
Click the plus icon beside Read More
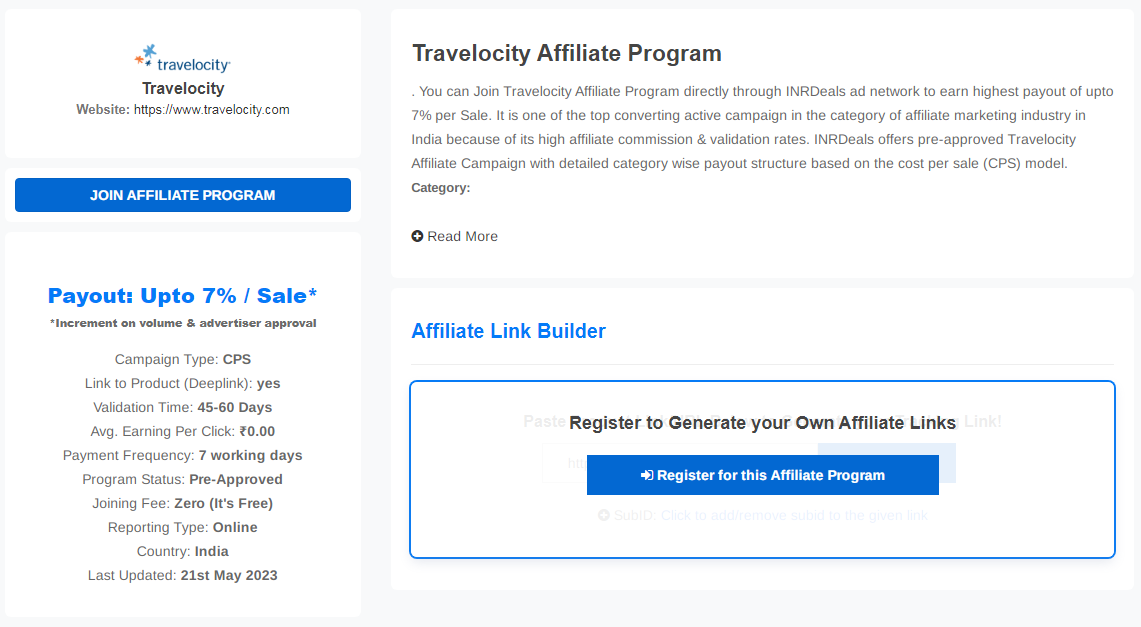coord(417,236)
